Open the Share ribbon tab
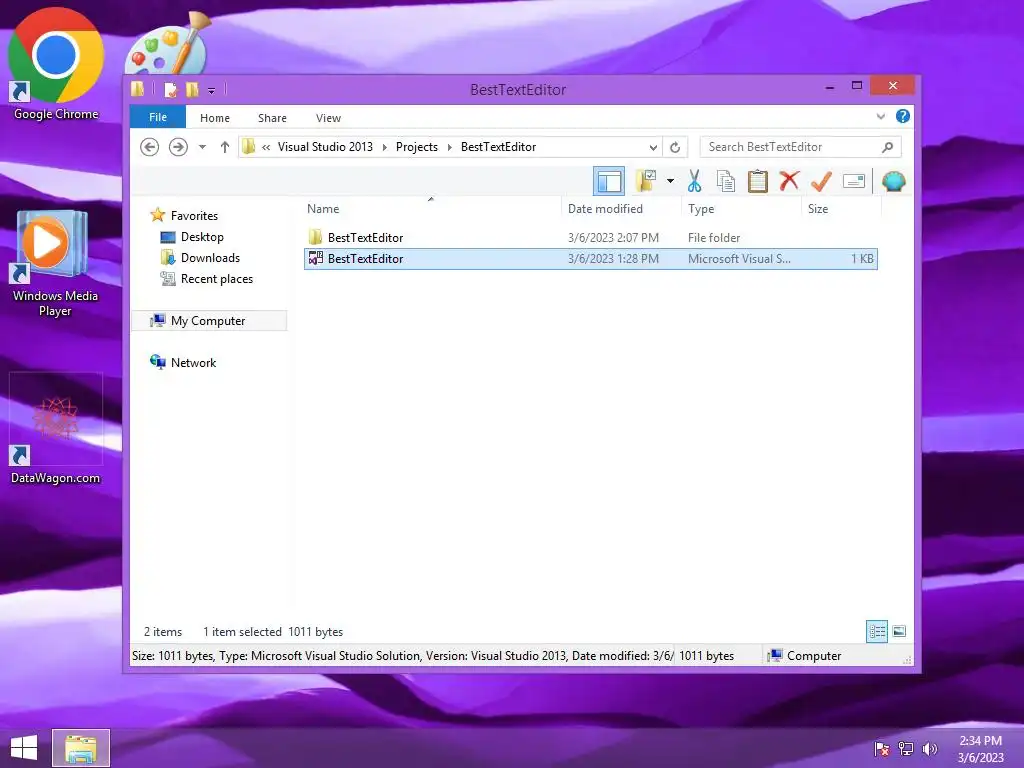 [x=272, y=118]
